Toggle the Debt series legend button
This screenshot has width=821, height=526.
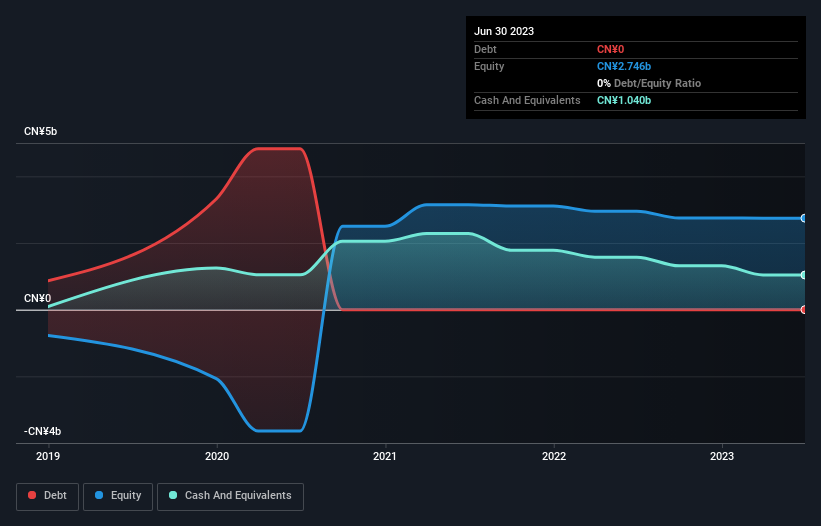(x=47, y=496)
